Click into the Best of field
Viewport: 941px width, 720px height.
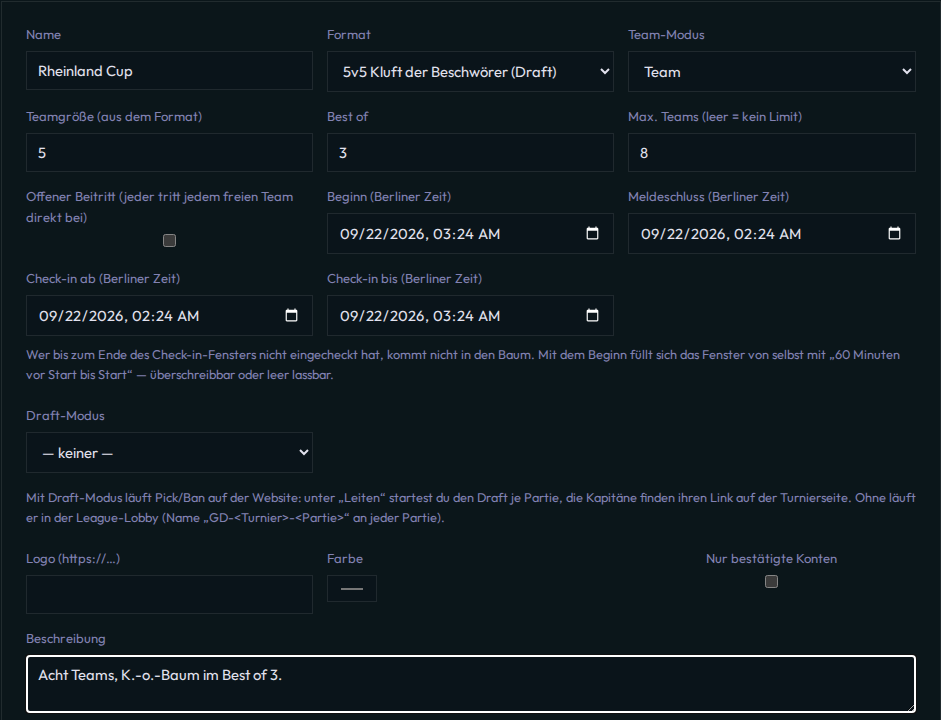click(x=470, y=152)
